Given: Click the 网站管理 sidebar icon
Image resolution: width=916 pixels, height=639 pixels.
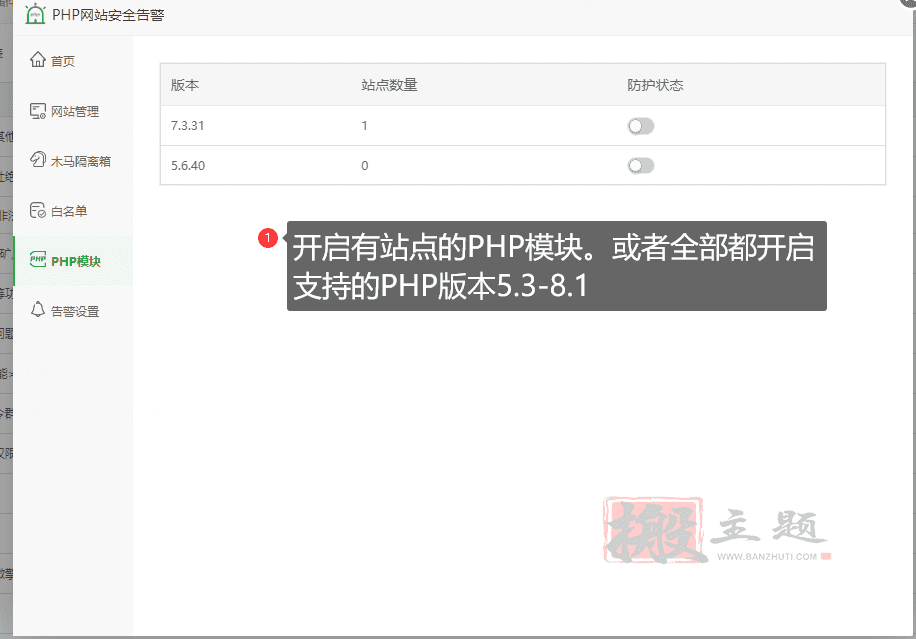Looking at the screenshot, I should click(38, 110).
